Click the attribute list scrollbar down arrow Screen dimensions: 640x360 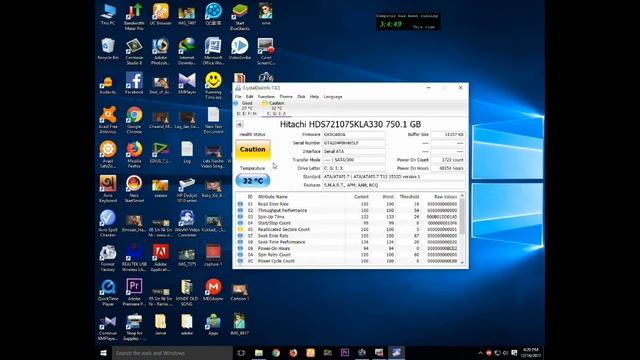[462, 262]
